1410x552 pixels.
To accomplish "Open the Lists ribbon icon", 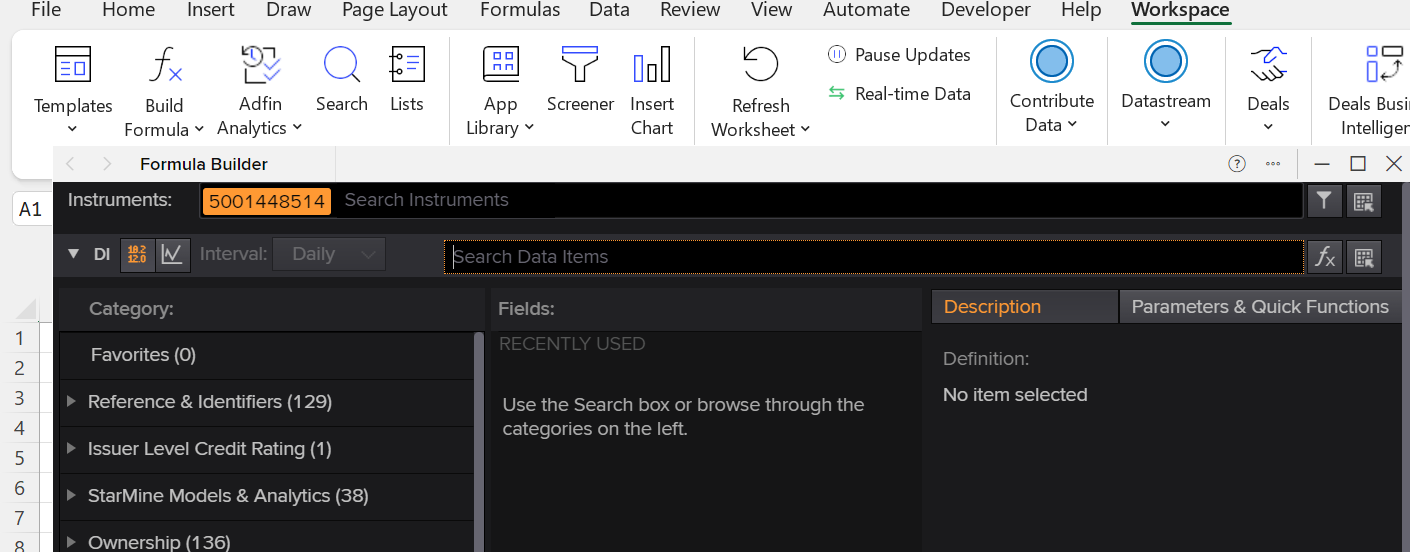I will [407, 65].
